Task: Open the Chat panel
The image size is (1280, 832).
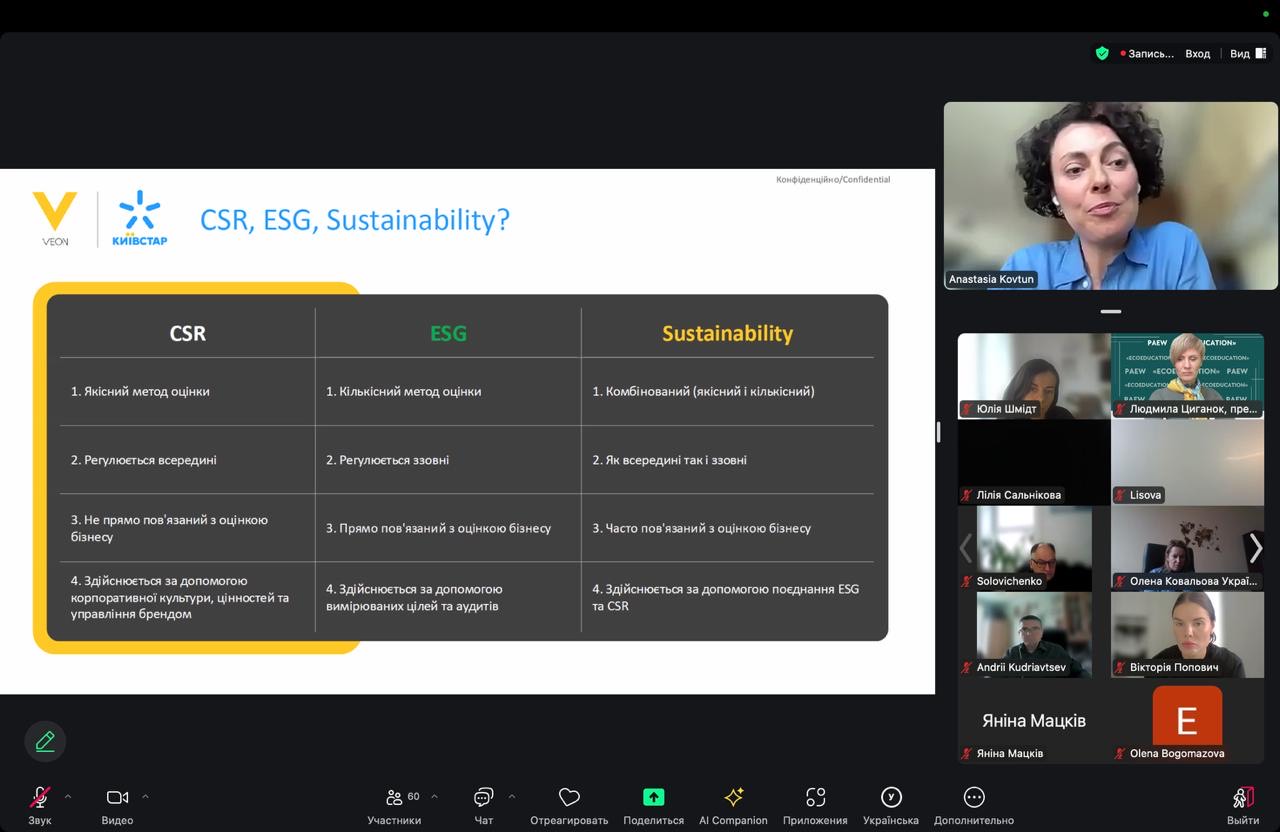Action: (x=484, y=798)
